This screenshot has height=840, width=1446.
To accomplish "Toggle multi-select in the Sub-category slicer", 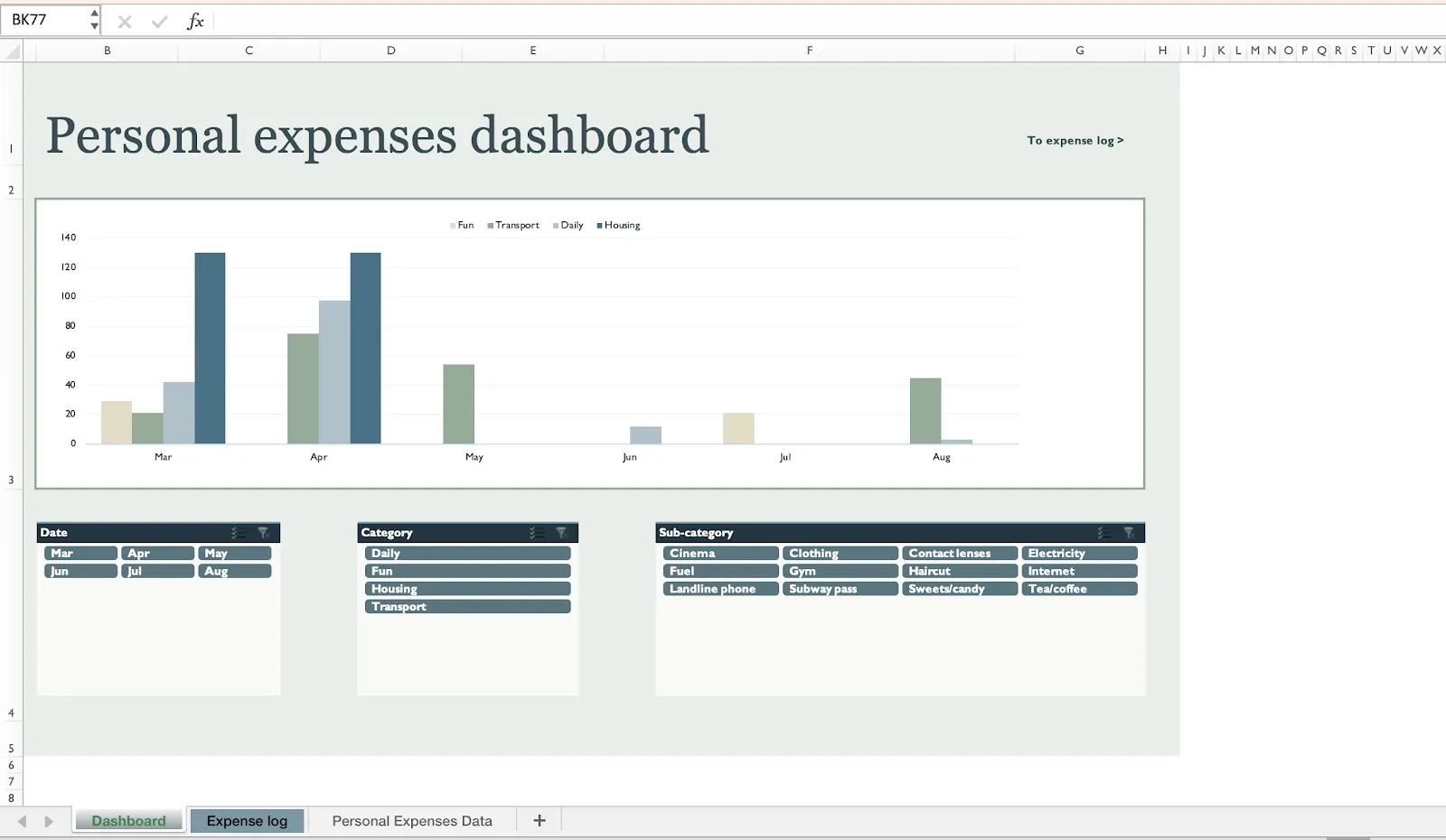I will tap(1103, 533).
